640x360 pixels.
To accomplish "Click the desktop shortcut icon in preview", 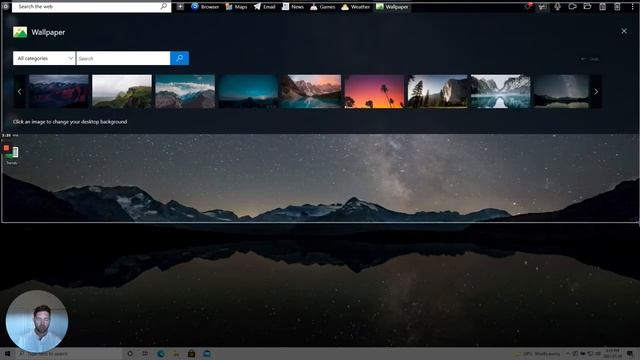I will pyautogui.click(x=11, y=154).
